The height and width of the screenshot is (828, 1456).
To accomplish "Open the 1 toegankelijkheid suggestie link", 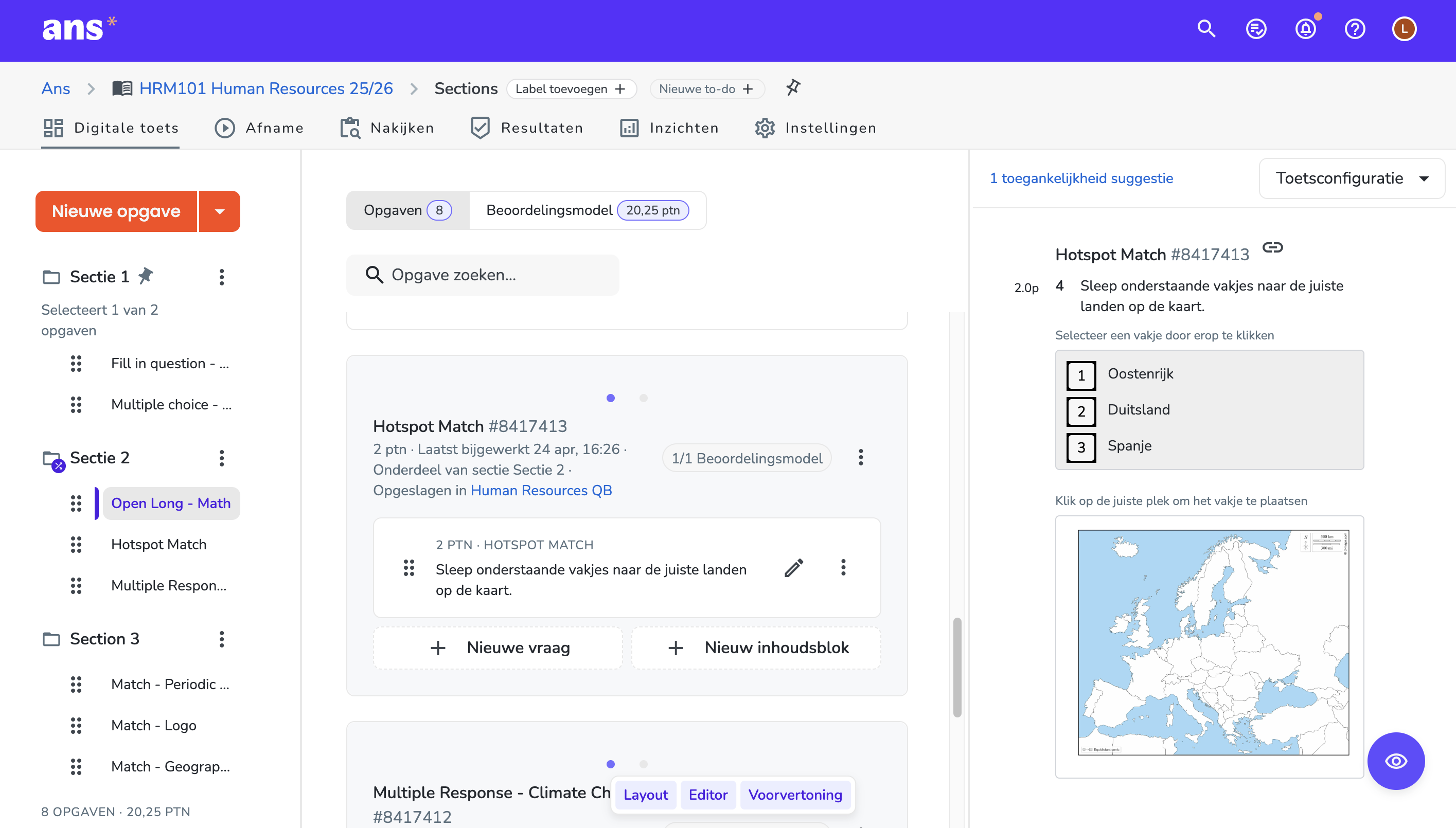I will pyautogui.click(x=1081, y=178).
